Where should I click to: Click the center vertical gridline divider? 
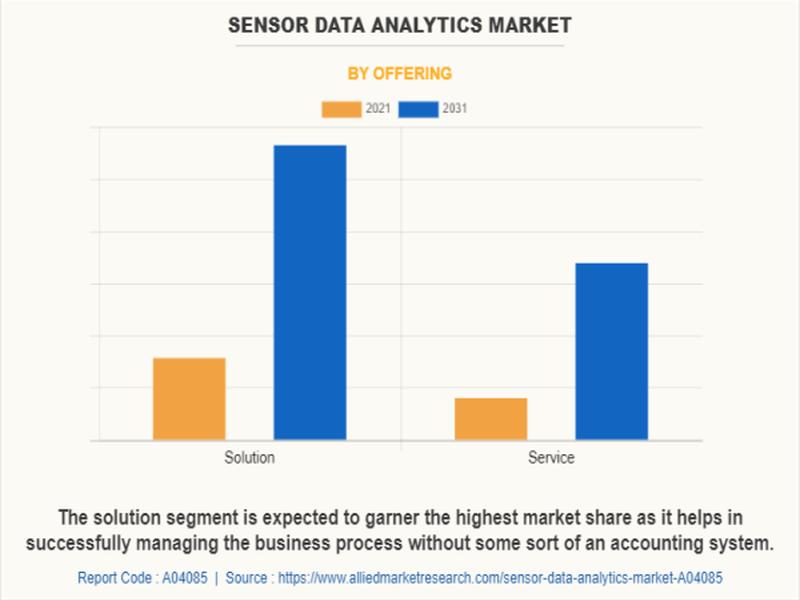pyautogui.click(x=401, y=288)
